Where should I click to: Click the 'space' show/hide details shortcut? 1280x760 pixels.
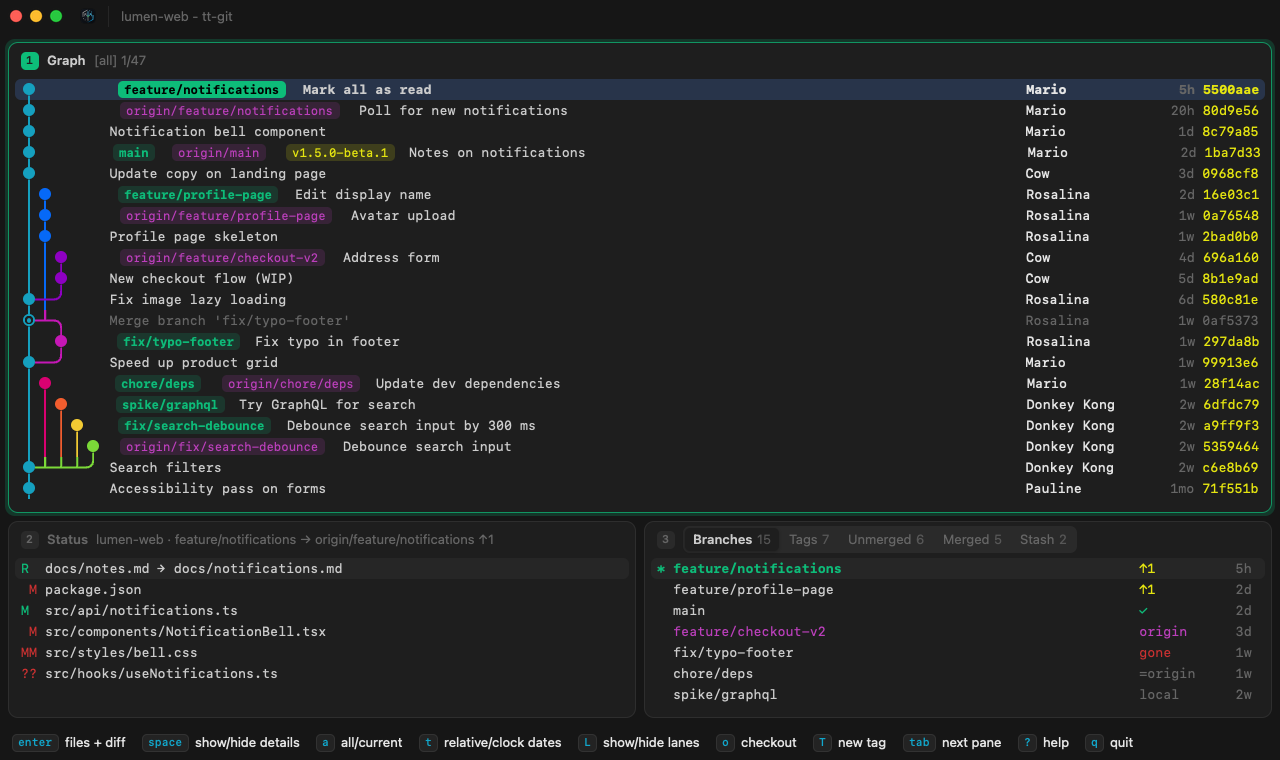221,742
